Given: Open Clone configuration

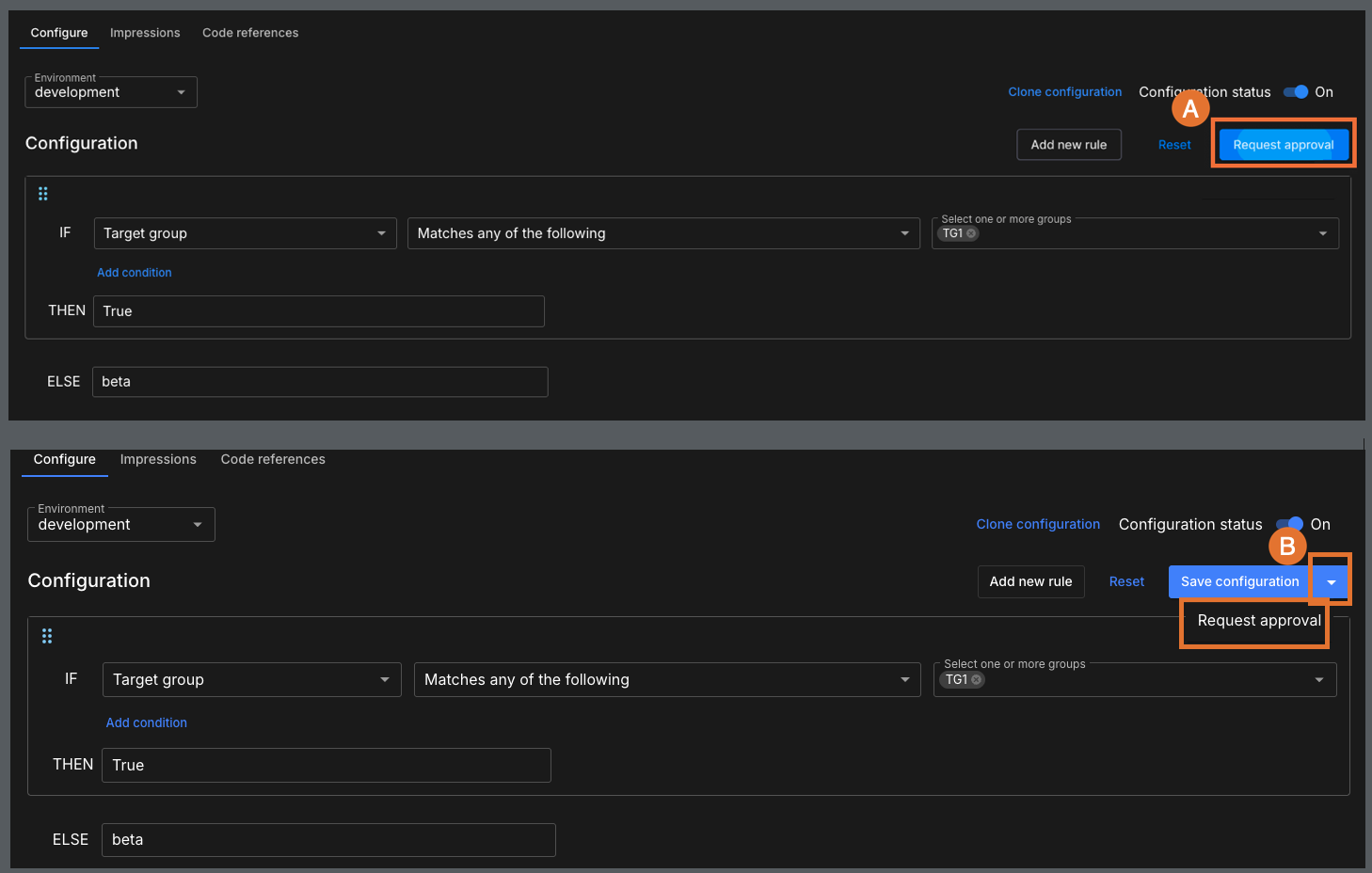Looking at the screenshot, I should tap(1064, 91).
